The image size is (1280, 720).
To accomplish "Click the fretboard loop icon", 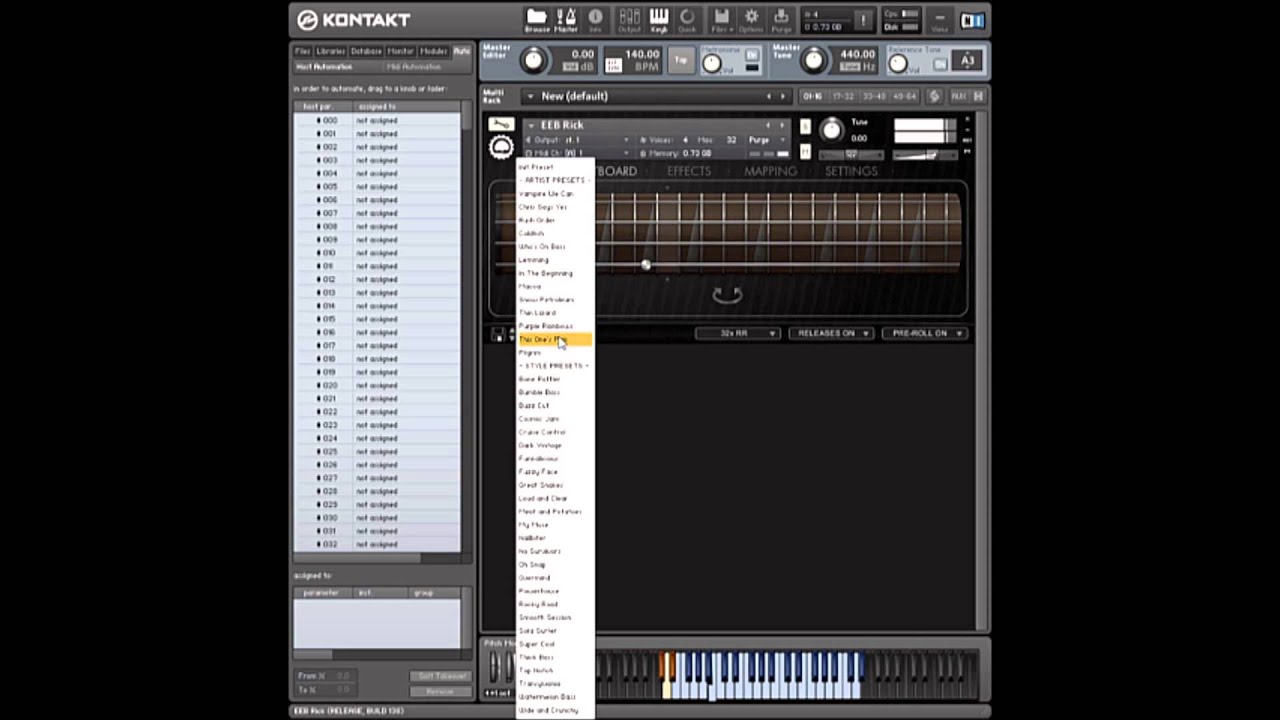I will [x=727, y=295].
